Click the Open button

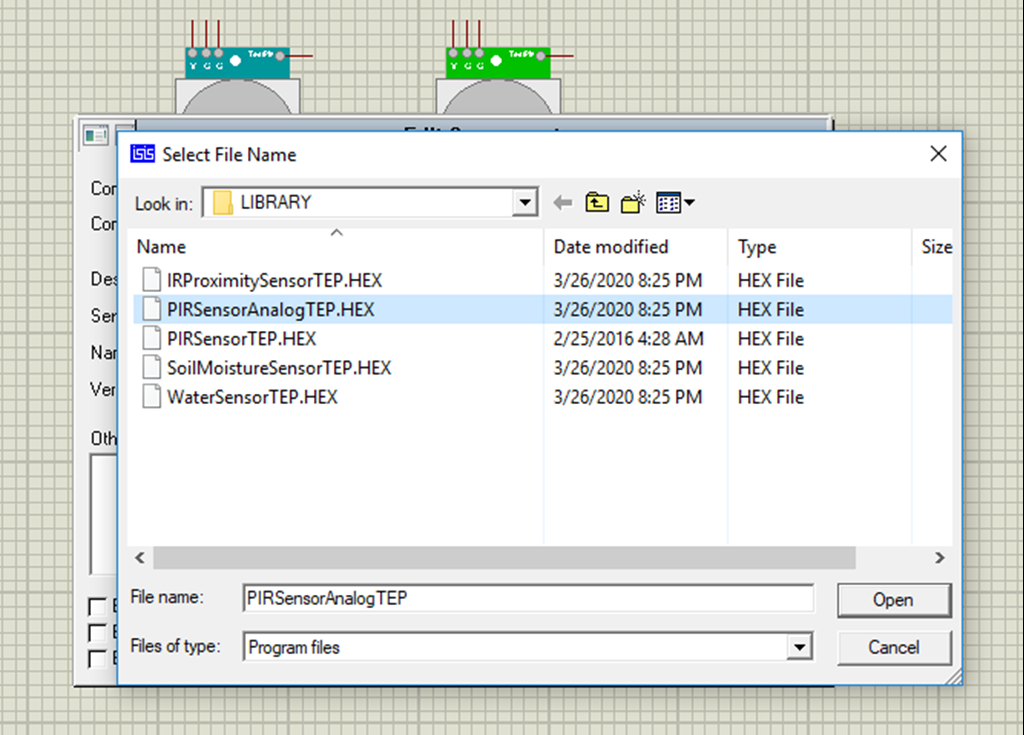(893, 600)
